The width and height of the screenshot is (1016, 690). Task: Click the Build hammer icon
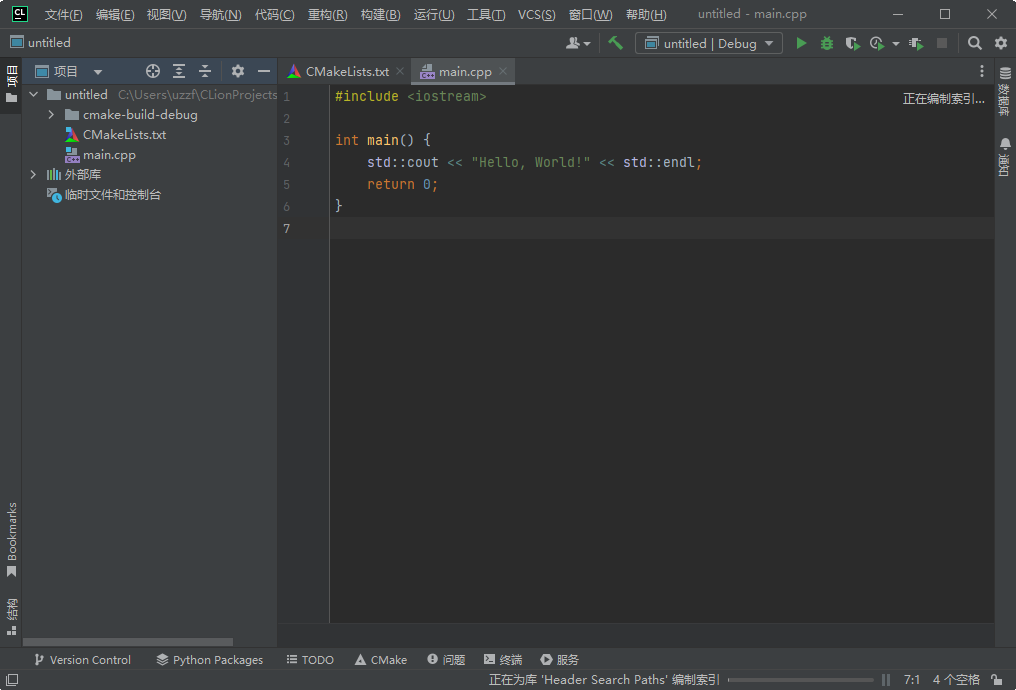[x=615, y=43]
